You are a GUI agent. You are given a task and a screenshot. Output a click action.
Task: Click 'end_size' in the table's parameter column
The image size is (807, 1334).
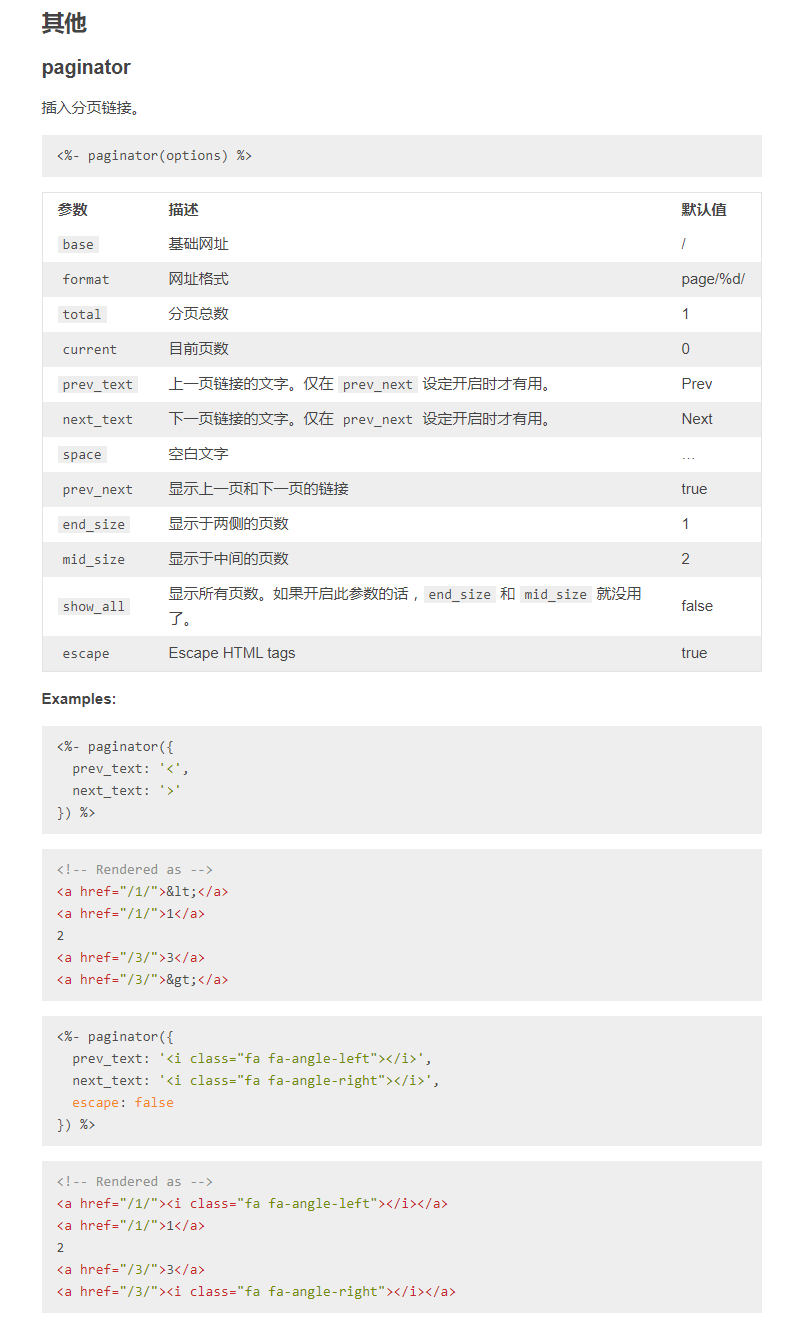94,524
